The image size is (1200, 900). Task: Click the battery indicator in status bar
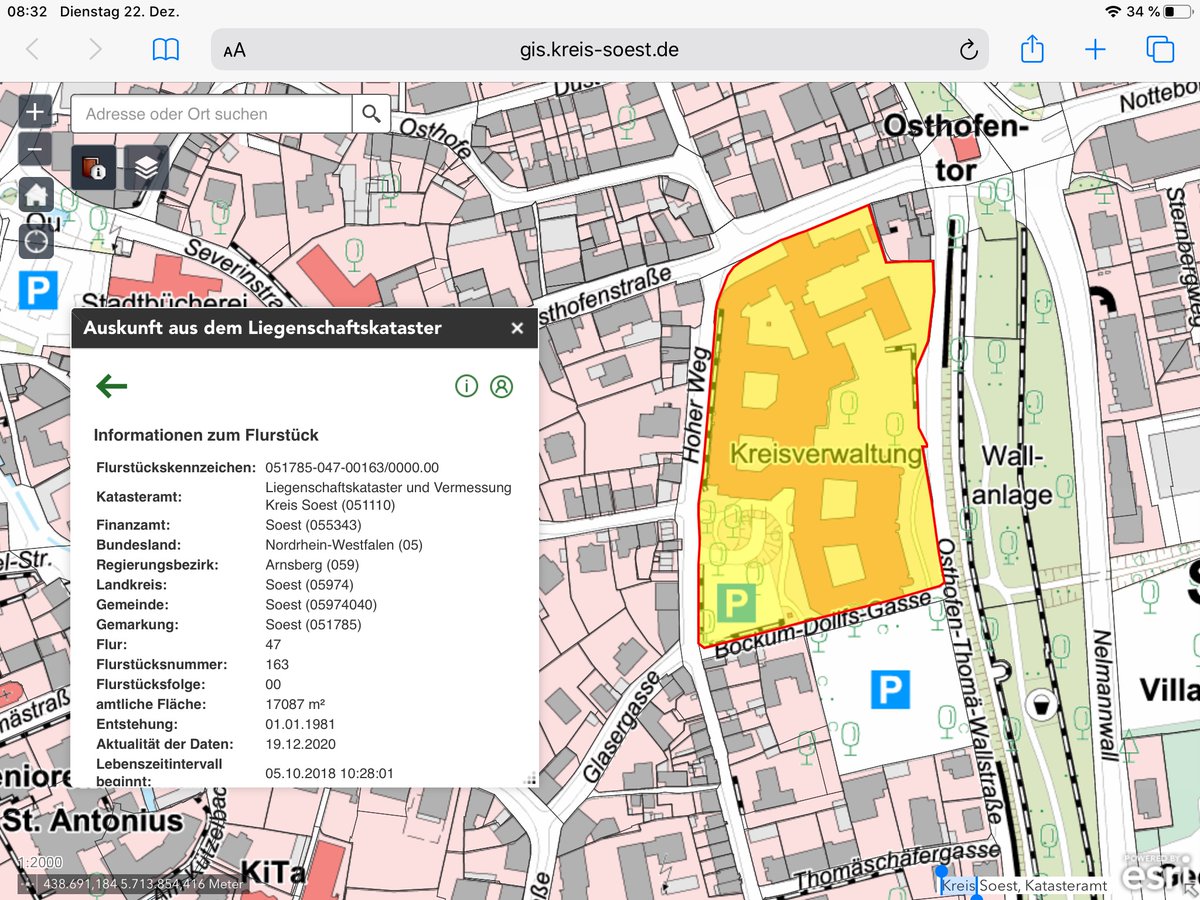point(1178,11)
